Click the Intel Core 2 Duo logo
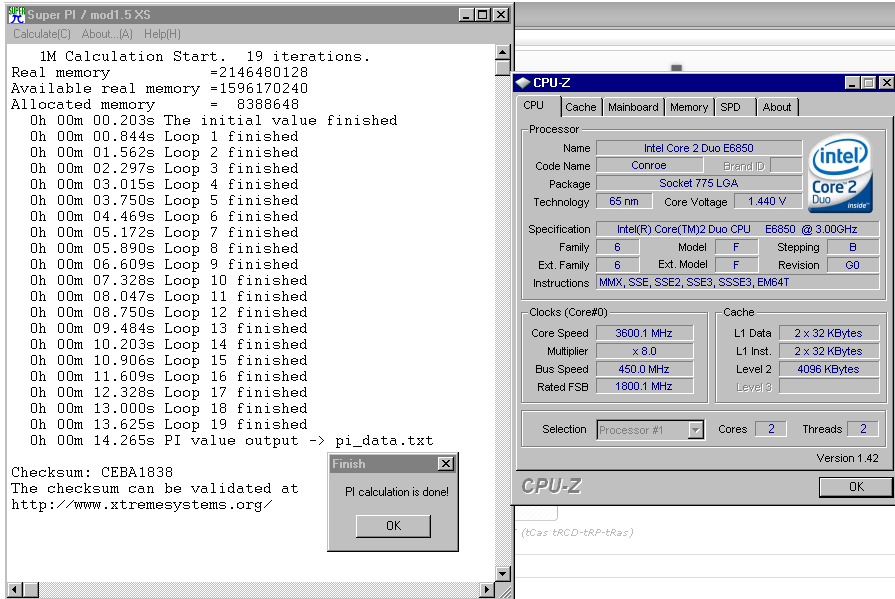895x599 pixels. (x=841, y=173)
